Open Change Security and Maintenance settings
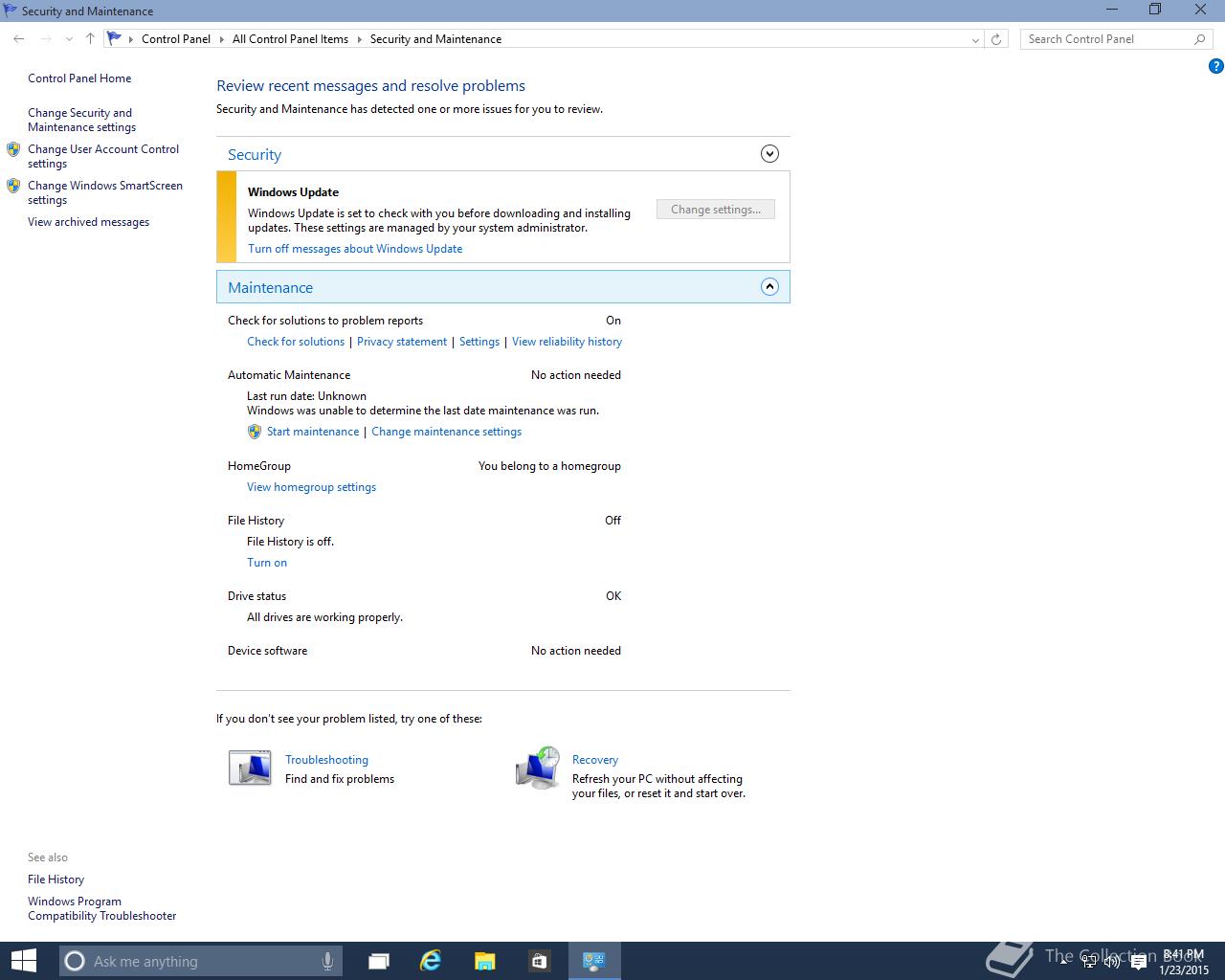1225x980 pixels. (81, 120)
